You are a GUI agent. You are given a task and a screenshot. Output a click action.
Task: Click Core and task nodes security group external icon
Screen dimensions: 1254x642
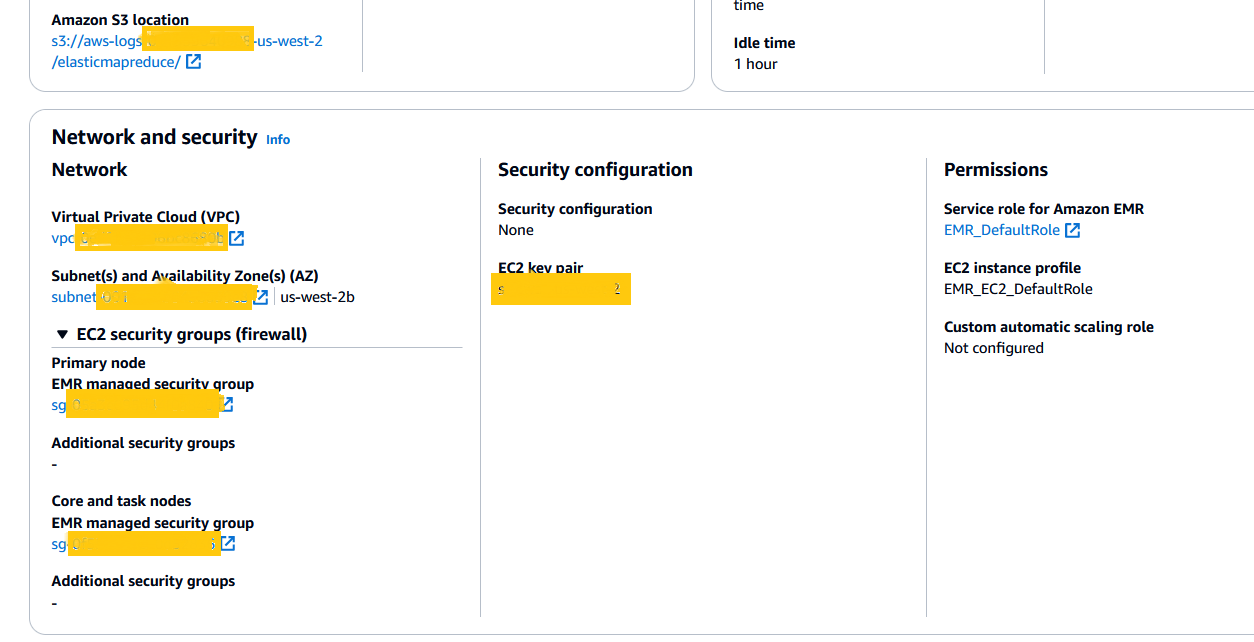pyautogui.click(x=228, y=544)
